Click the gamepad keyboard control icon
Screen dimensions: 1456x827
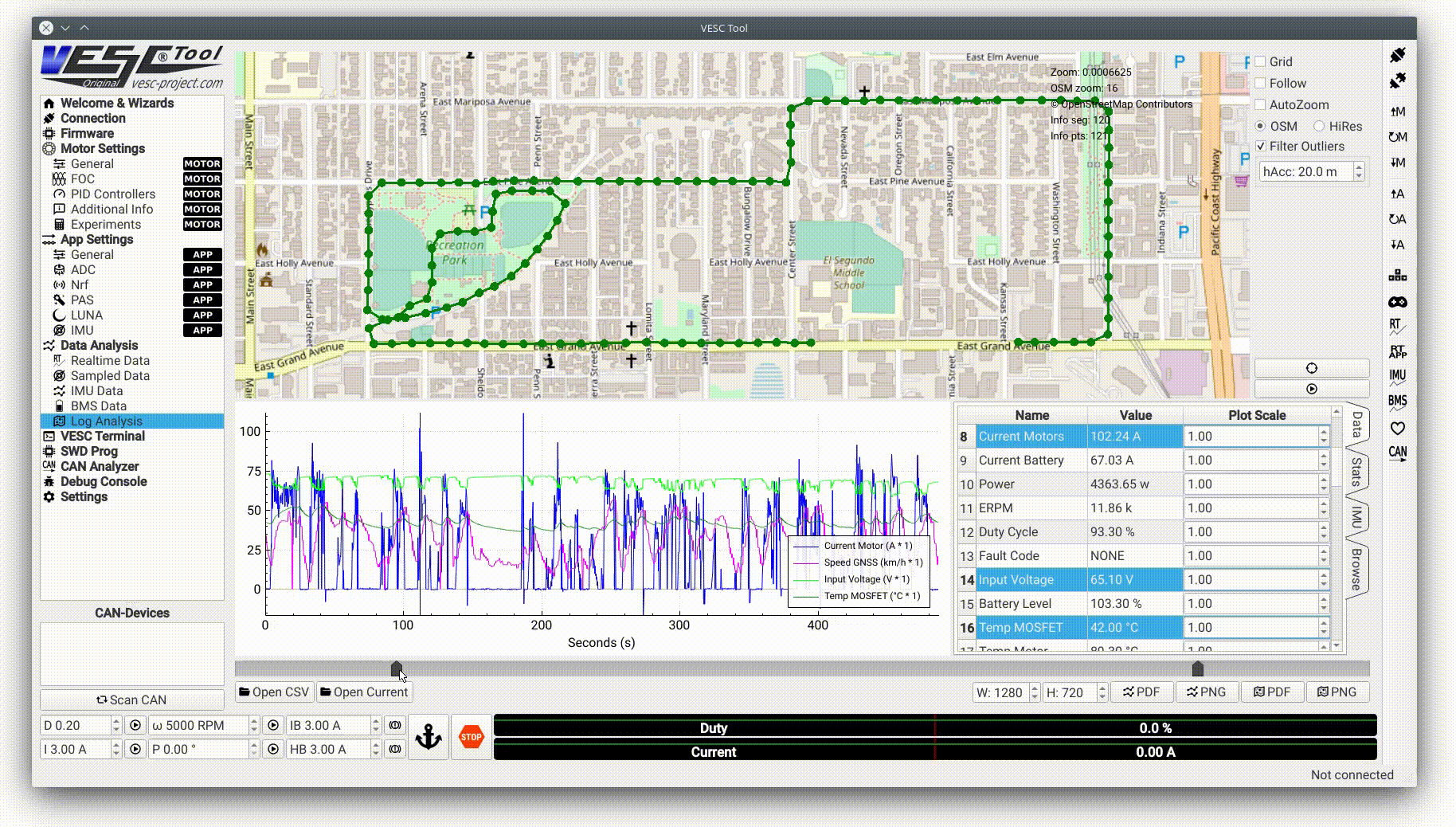[x=1397, y=302]
